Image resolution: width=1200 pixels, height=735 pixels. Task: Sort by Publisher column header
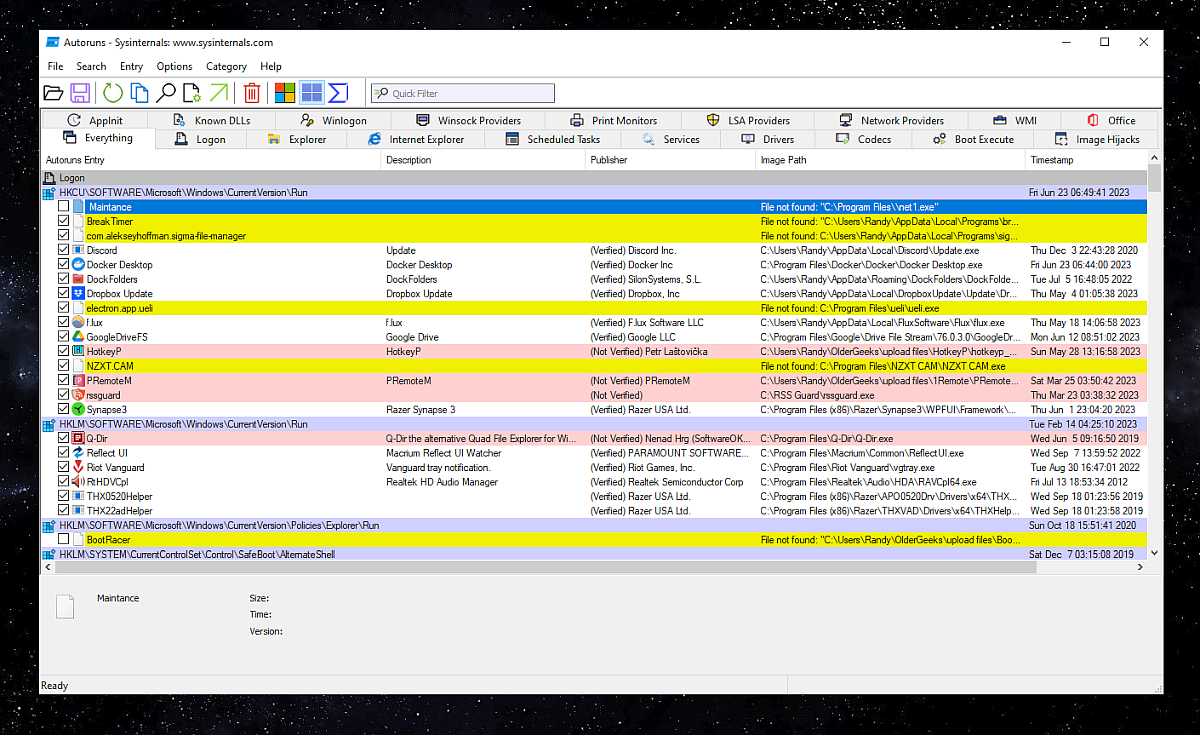click(x=670, y=159)
